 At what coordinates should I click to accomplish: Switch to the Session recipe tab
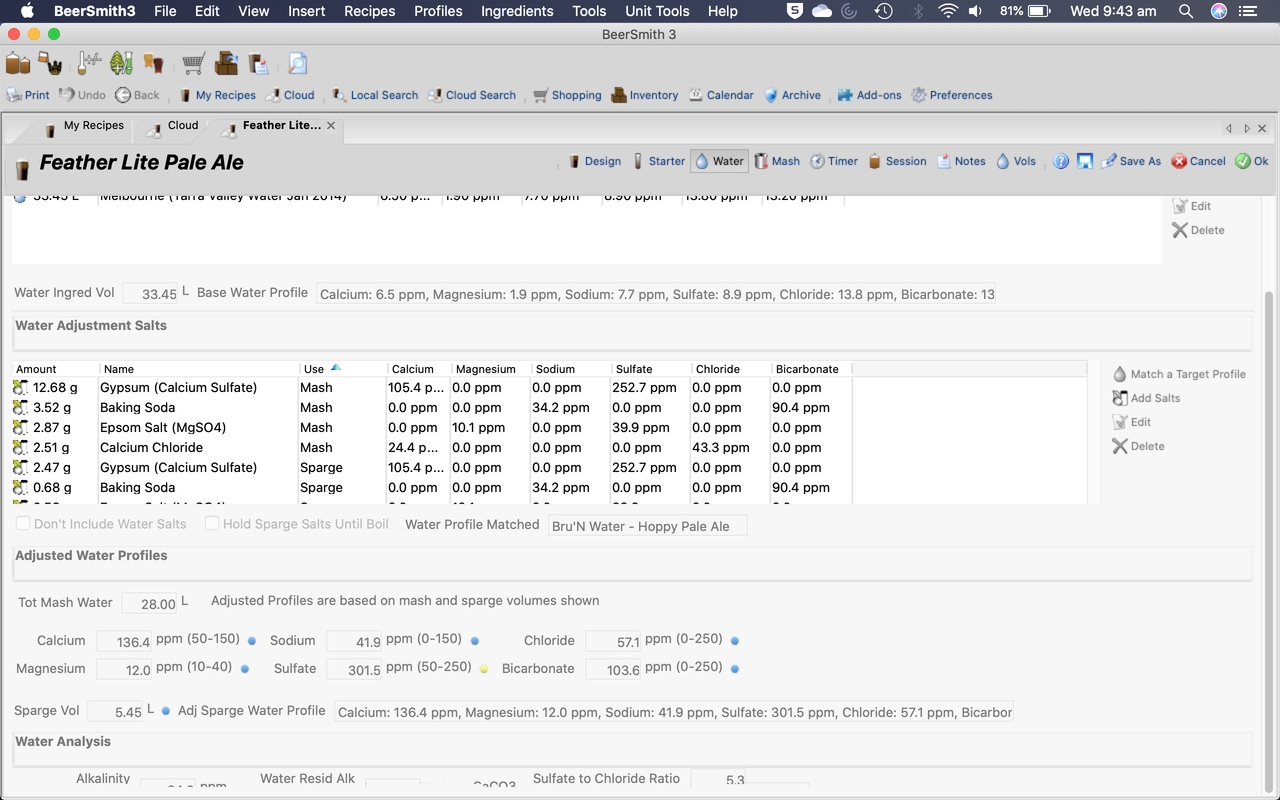pyautogui.click(x=897, y=161)
